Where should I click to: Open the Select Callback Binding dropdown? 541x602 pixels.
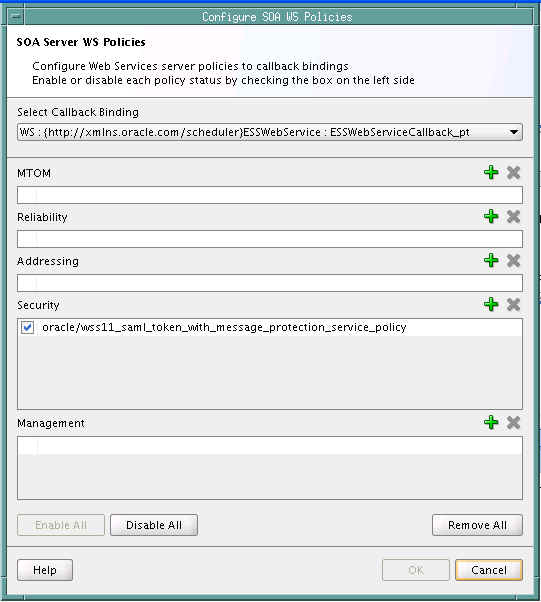pyautogui.click(x=270, y=132)
